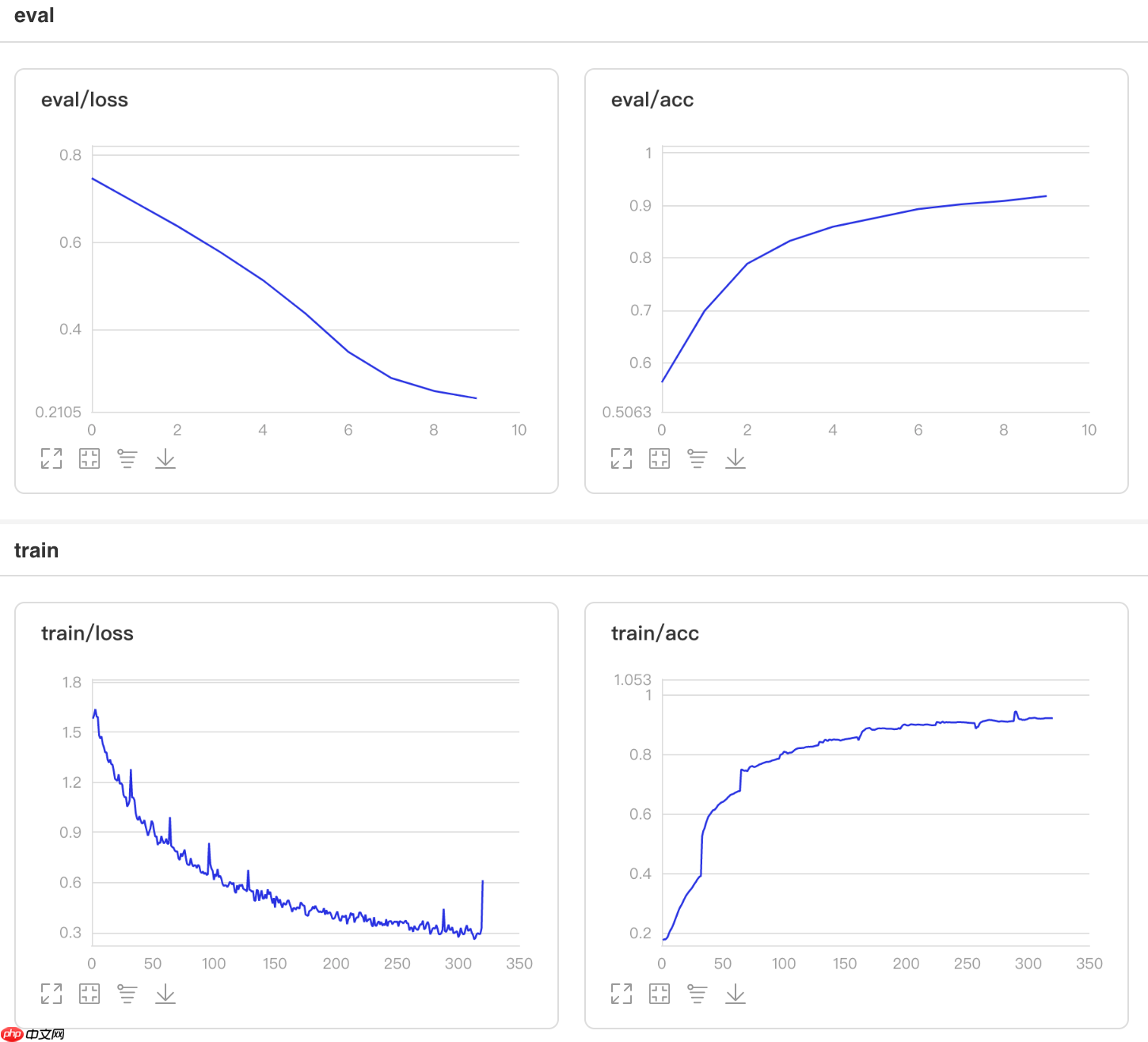The image size is (1148, 1042).
Task: Maximize the train/acc chart
Action: [x=622, y=994]
